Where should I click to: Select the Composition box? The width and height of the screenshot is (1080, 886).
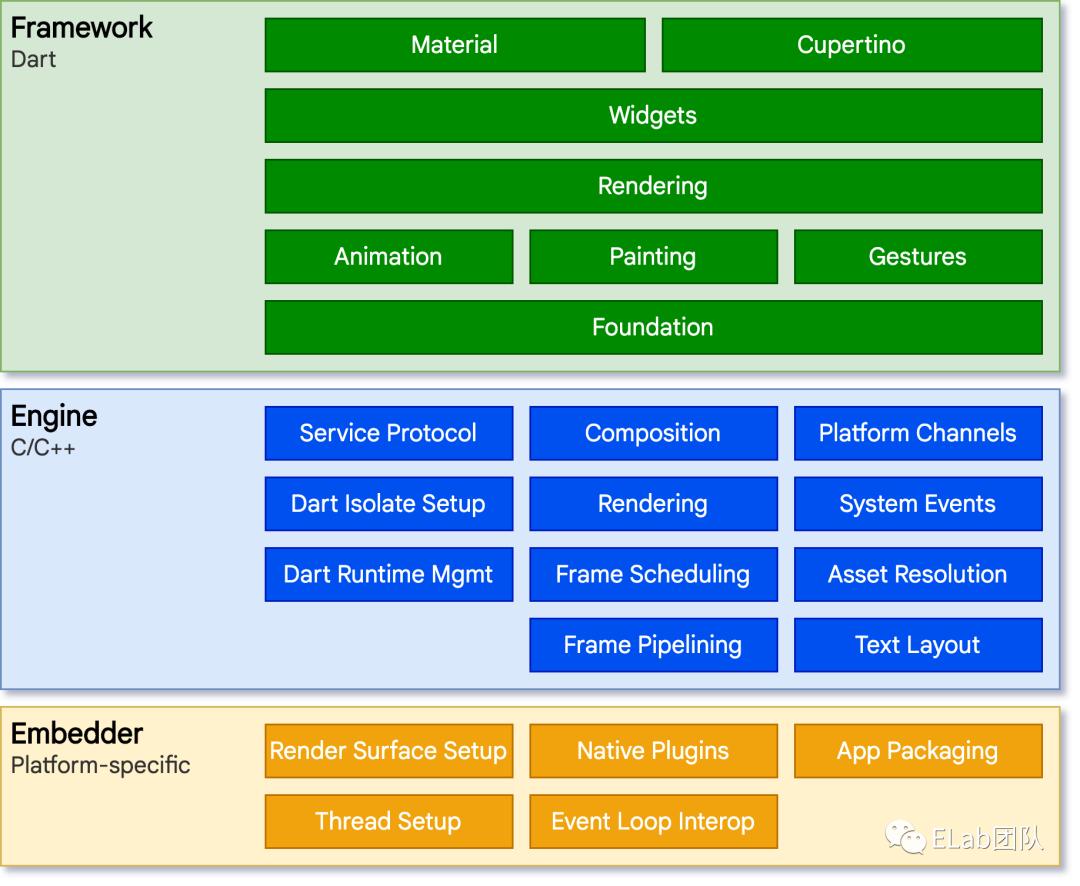click(x=653, y=433)
